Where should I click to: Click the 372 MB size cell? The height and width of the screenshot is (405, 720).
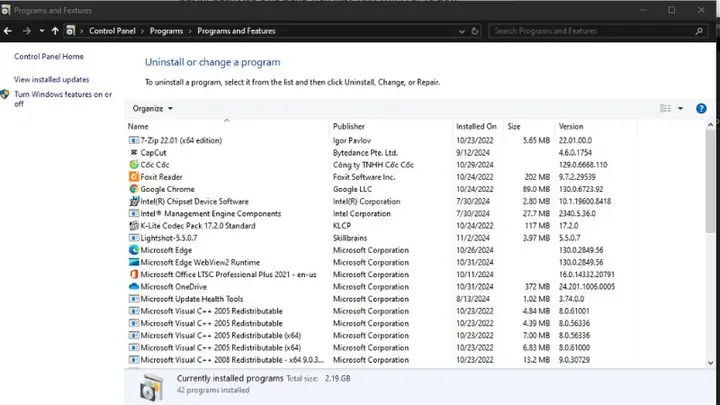tap(537, 286)
